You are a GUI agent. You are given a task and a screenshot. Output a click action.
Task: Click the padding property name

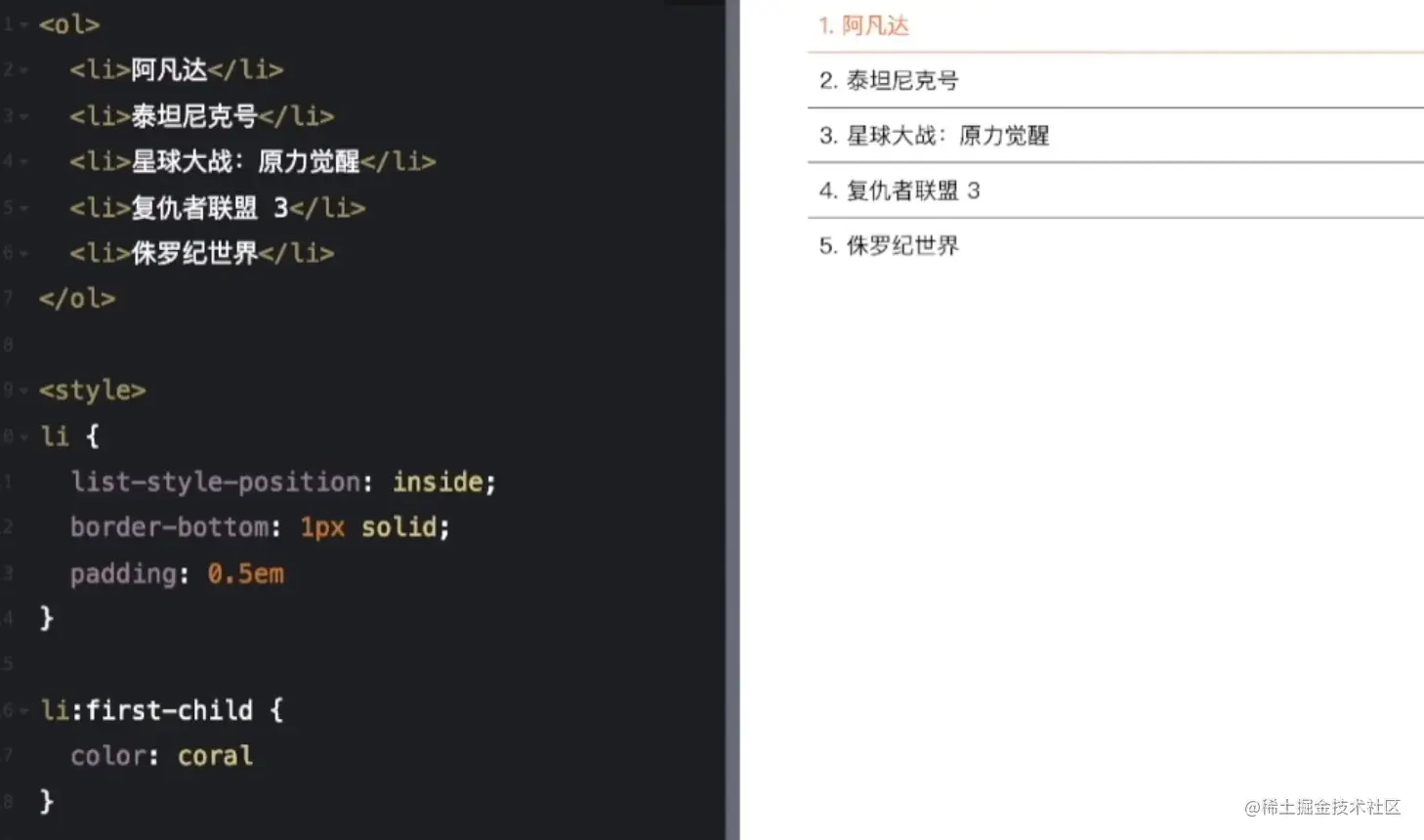(124, 573)
